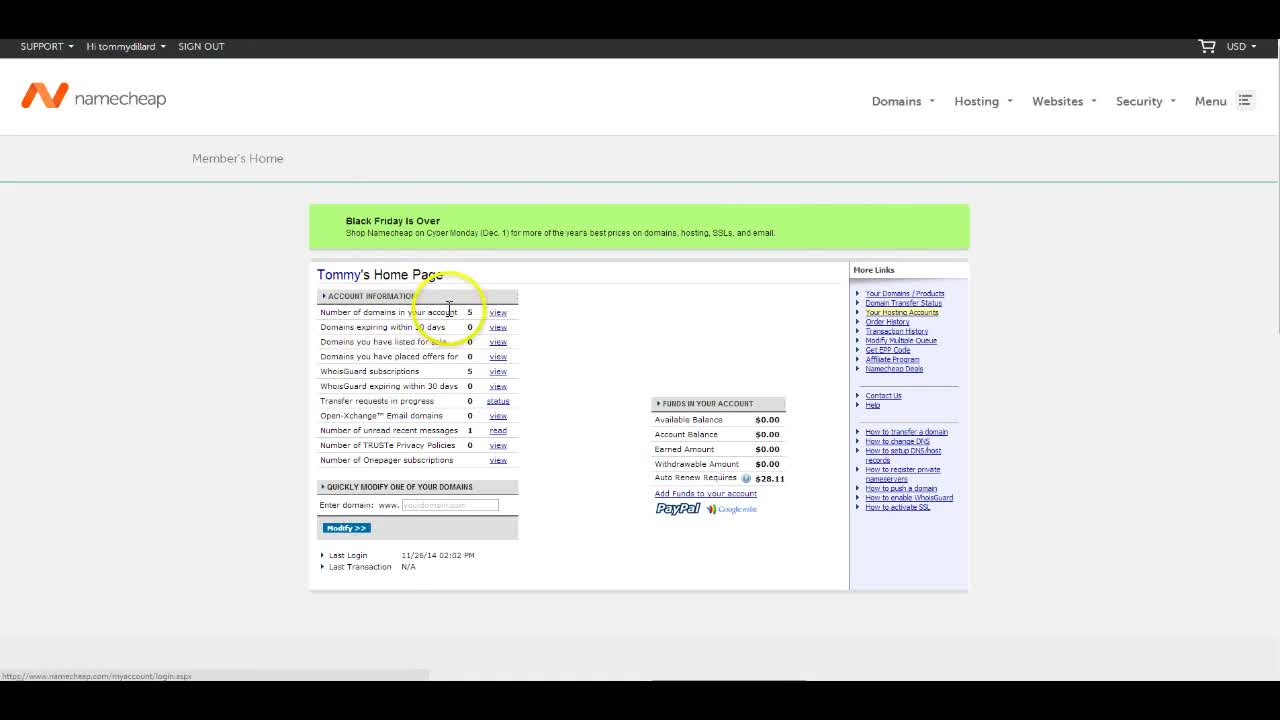The image size is (1280, 720).
Task: Click the Namecheap logo
Action: pos(93,97)
